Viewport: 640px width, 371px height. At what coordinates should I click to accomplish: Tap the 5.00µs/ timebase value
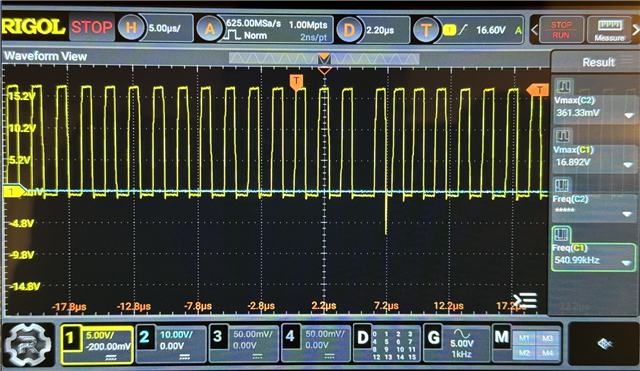[164, 28]
